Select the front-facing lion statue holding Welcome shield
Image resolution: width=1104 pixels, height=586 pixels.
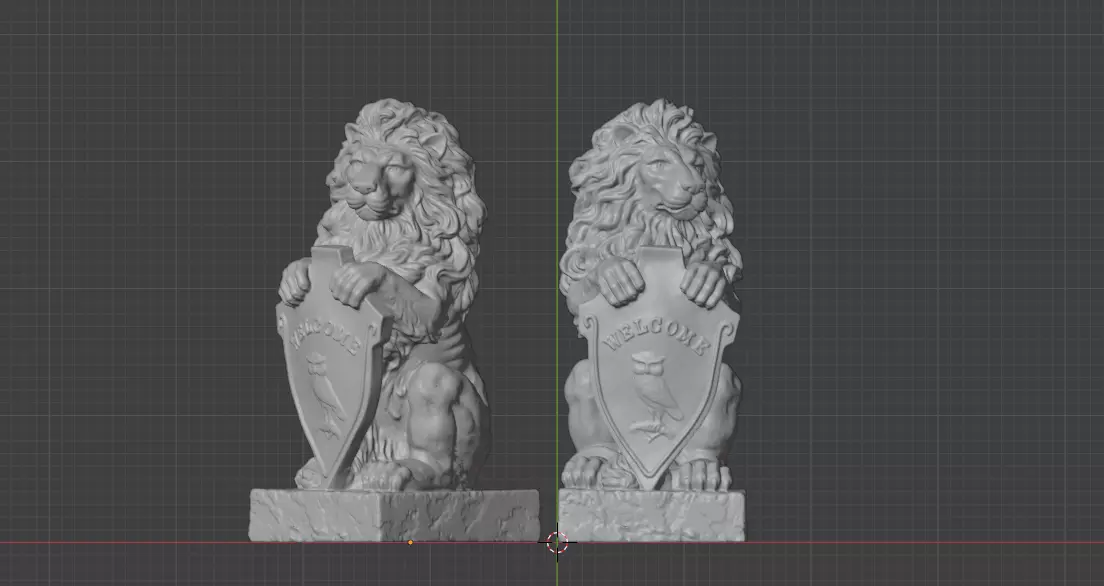click(x=651, y=320)
